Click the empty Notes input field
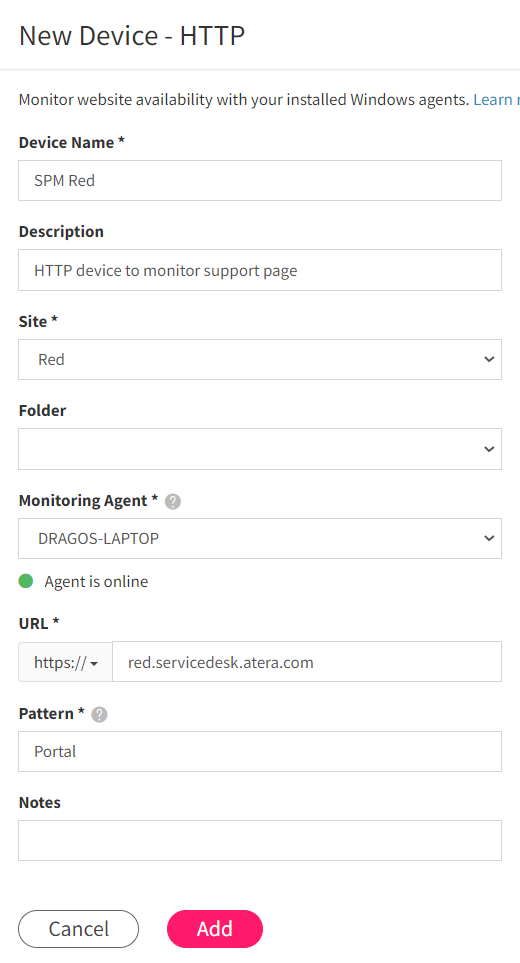 pyautogui.click(x=260, y=840)
